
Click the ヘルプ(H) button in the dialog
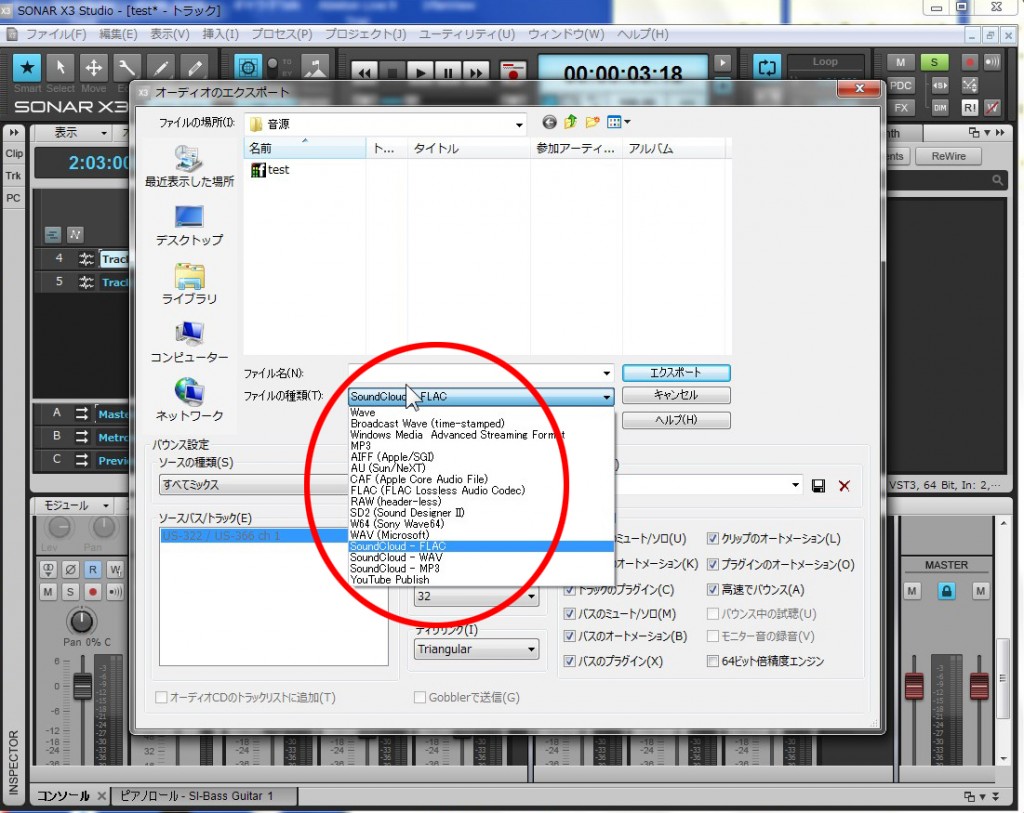pos(676,420)
